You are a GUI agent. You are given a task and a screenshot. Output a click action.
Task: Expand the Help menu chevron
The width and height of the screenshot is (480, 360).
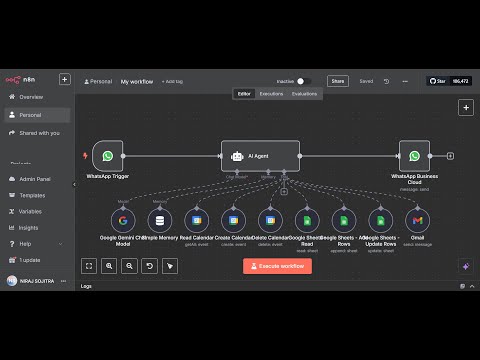click(60, 244)
